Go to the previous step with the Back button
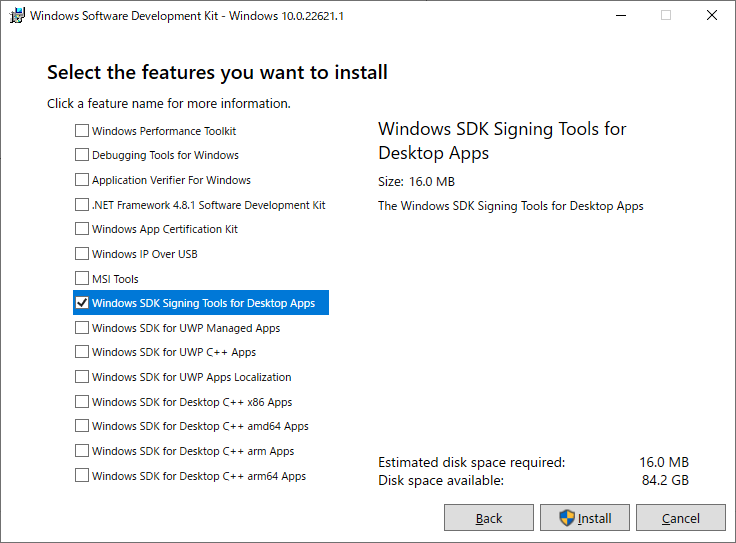 click(x=489, y=518)
